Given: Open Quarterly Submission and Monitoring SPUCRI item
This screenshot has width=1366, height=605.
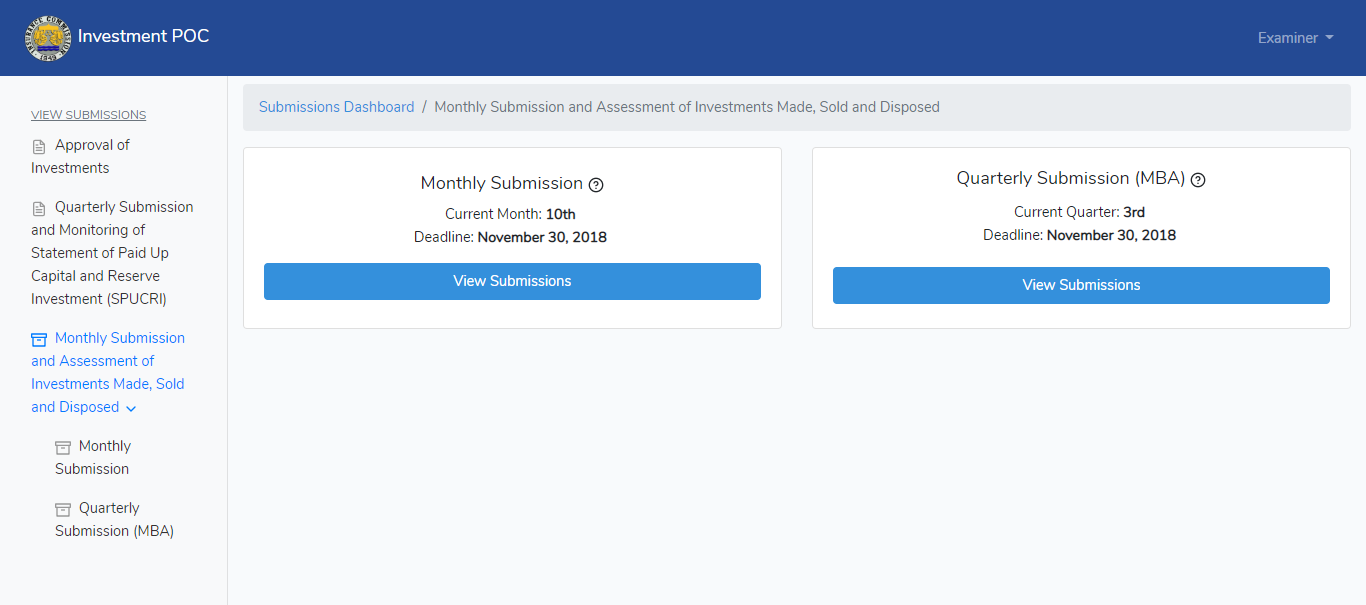Looking at the screenshot, I should click(x=112, y=253).
